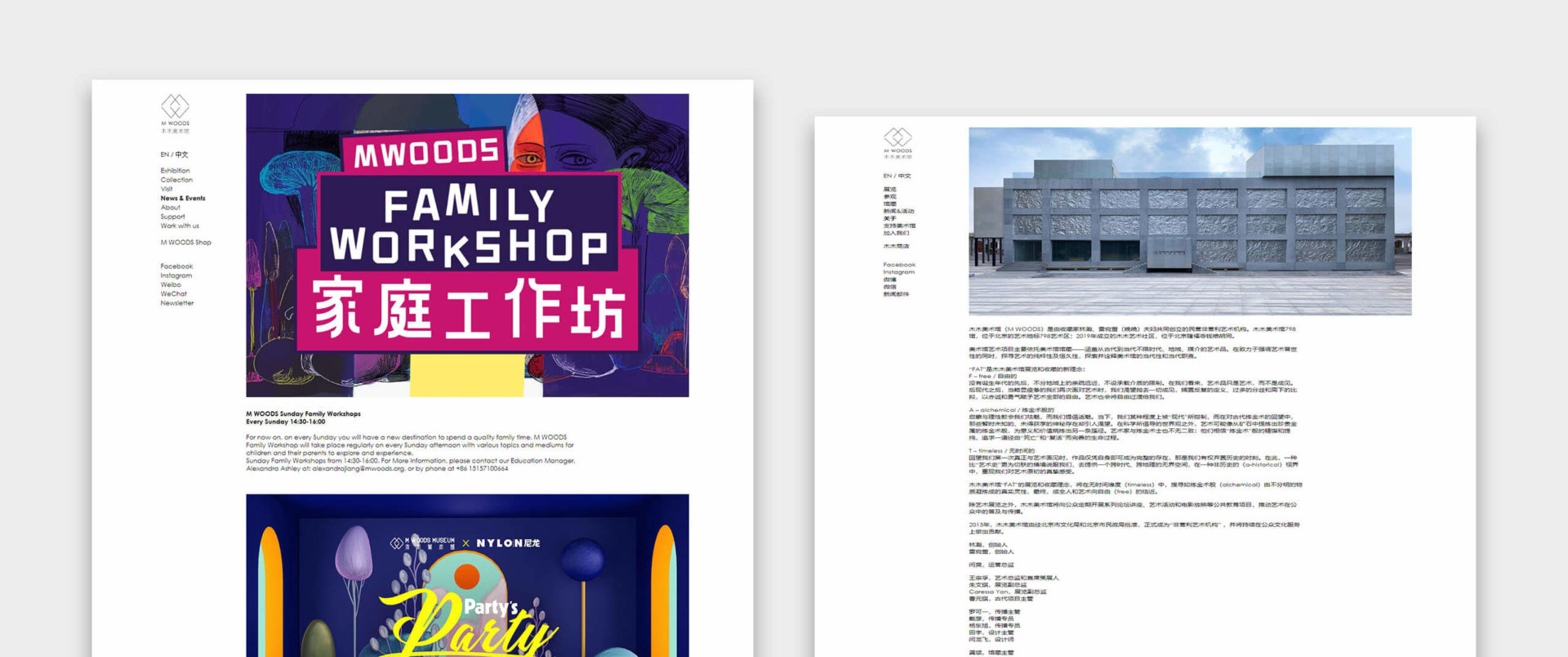Visit the M WOODS Shop link
This screenshot has height=657, width=1568.
[x=185, y=243]
